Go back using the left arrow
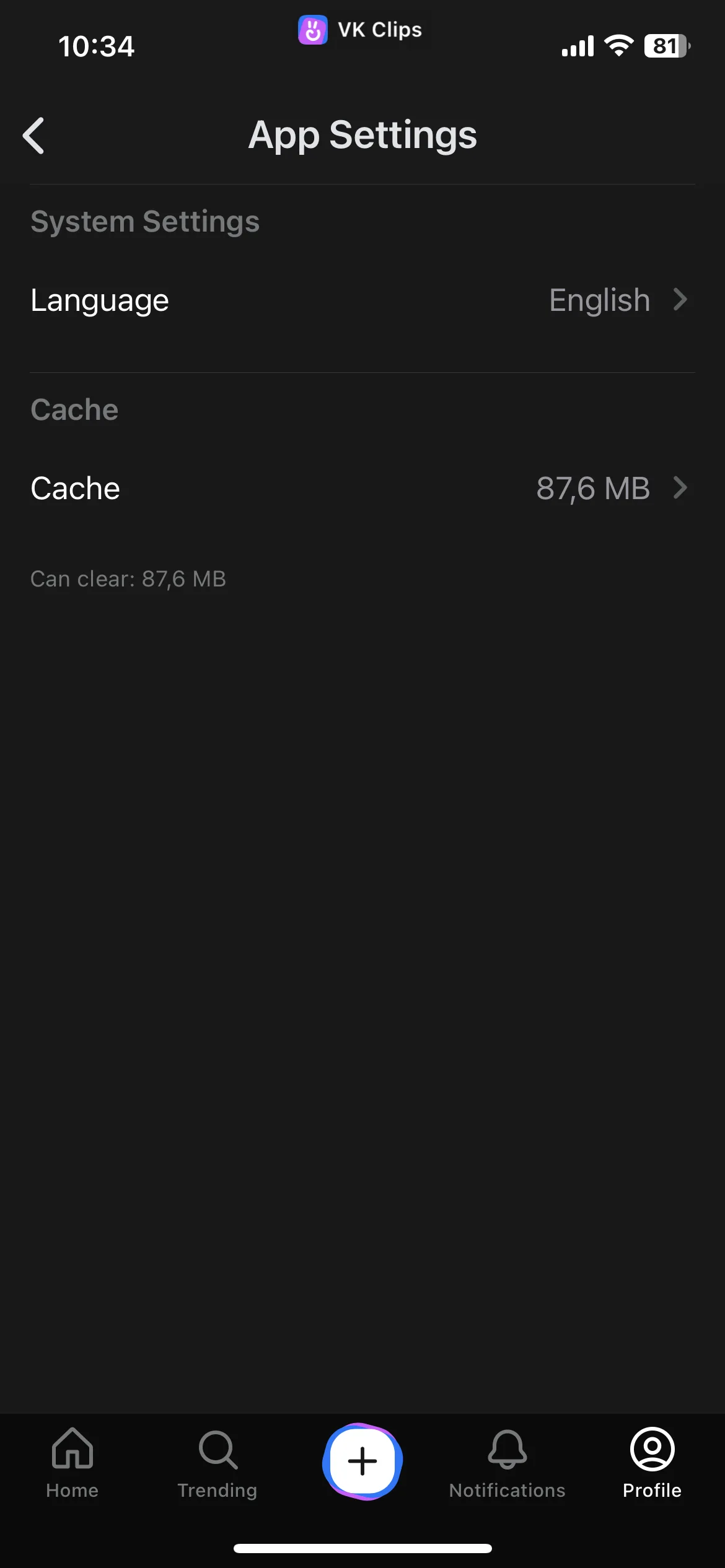 (x=33, y=135)
